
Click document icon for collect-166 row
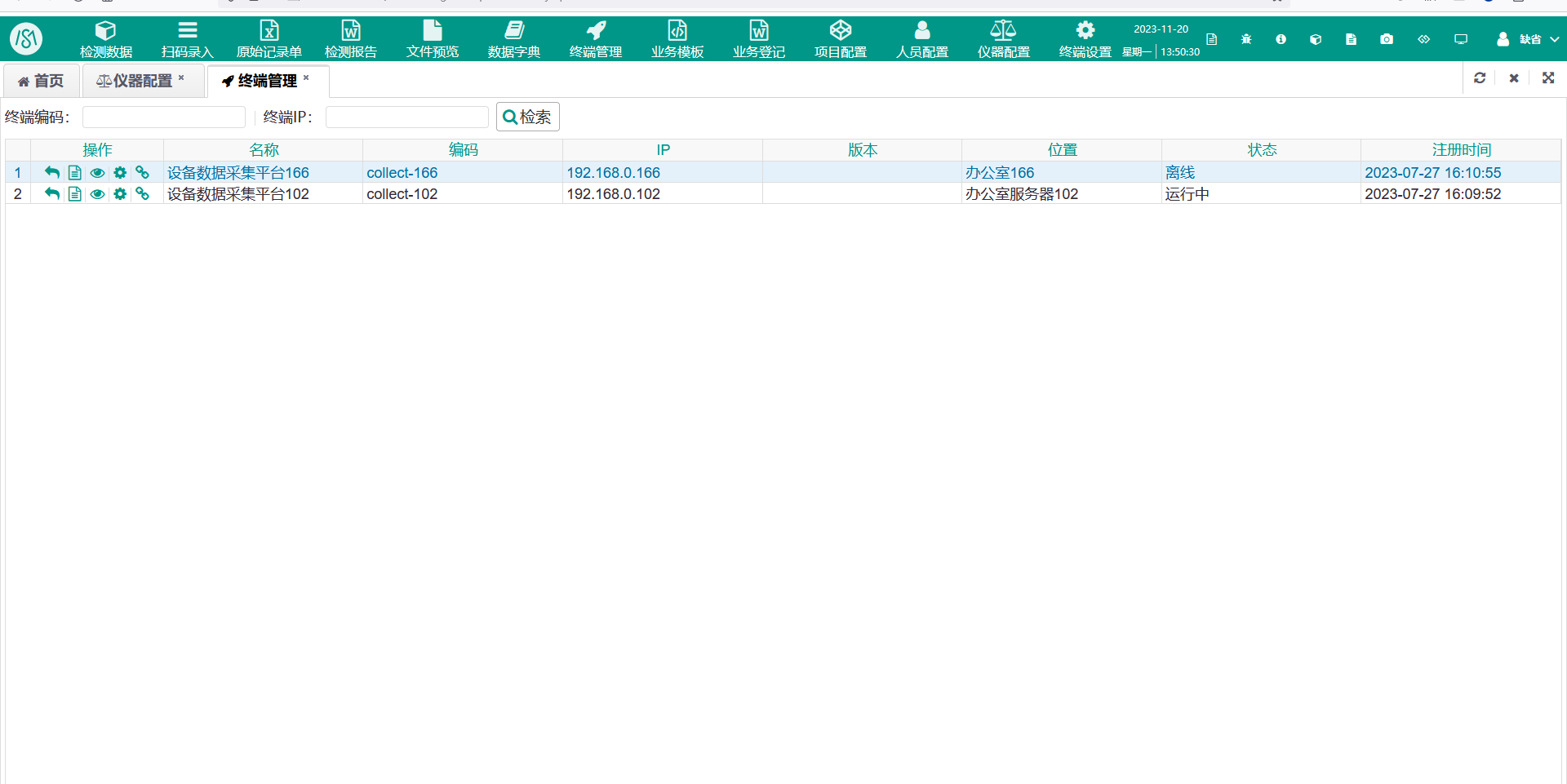tap(75, 172)
